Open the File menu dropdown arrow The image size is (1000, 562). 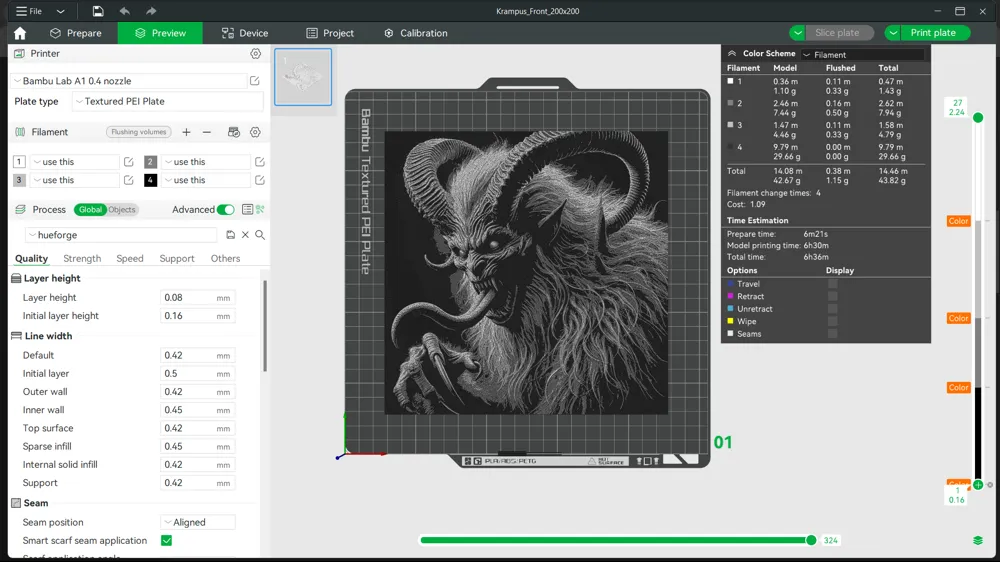click(61, 11)
